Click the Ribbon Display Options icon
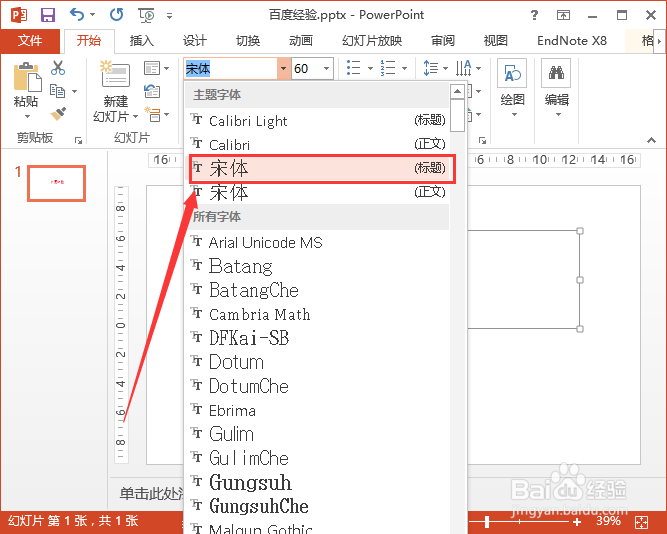This screenshot has width=667, height=534. (x=563, y=16)
